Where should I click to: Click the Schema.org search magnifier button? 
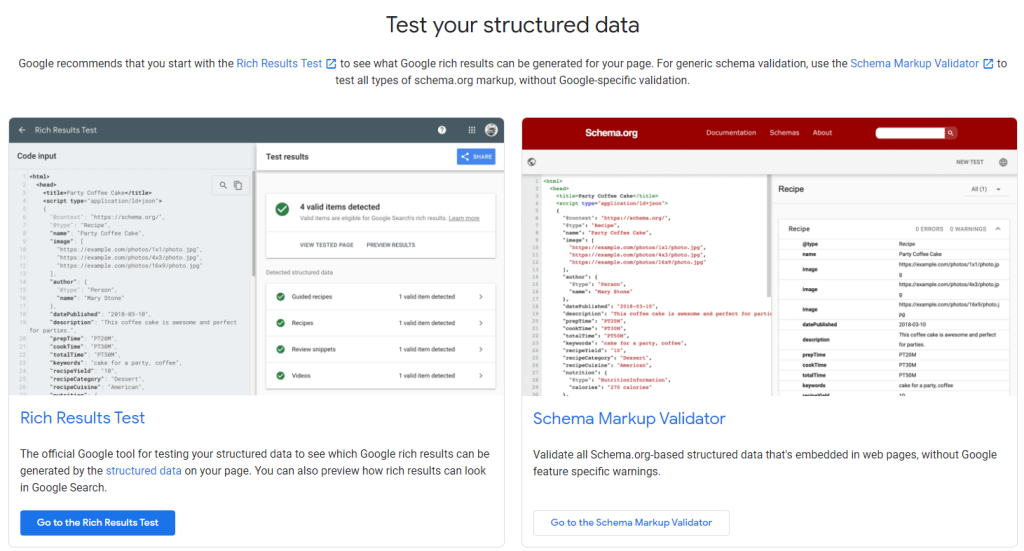click(951, 132)
